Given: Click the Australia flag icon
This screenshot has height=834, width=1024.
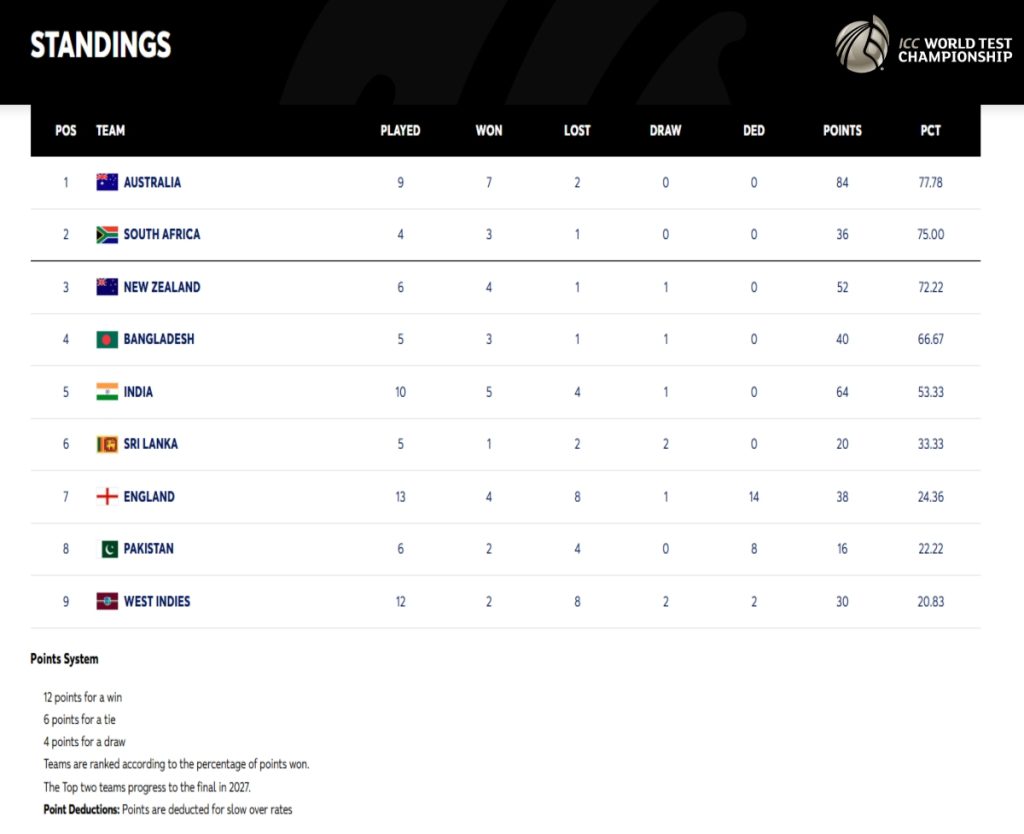Looking at the screenshot, I should tap(107, 182).
